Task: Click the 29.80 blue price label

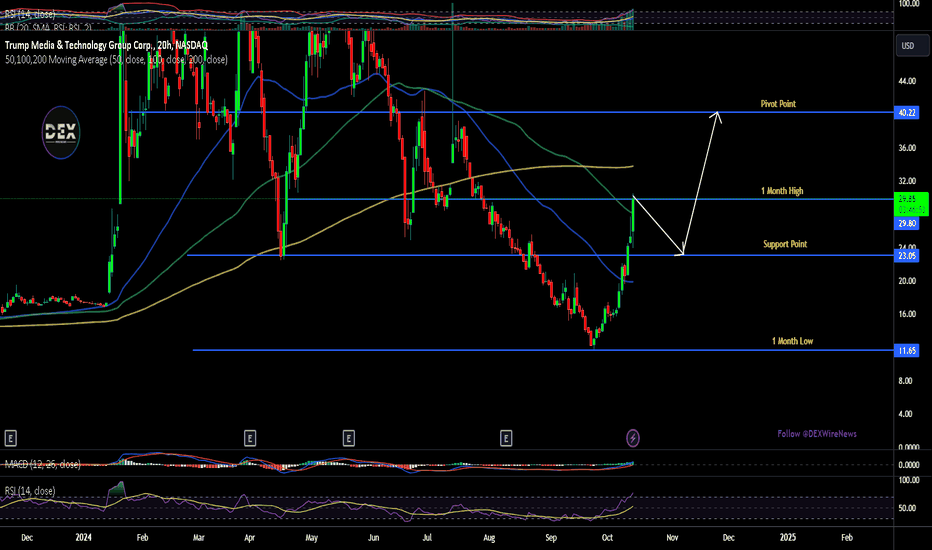Action: point(906,224)
